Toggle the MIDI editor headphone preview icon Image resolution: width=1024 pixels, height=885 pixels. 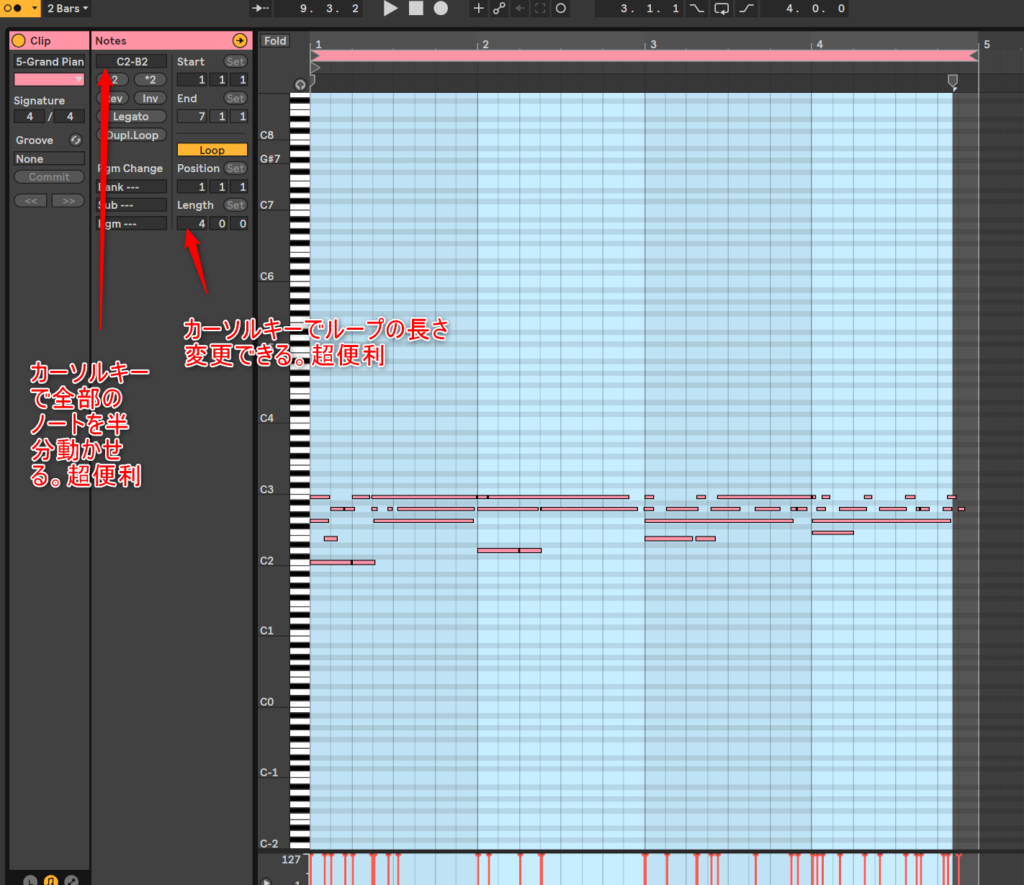point(301,85)
